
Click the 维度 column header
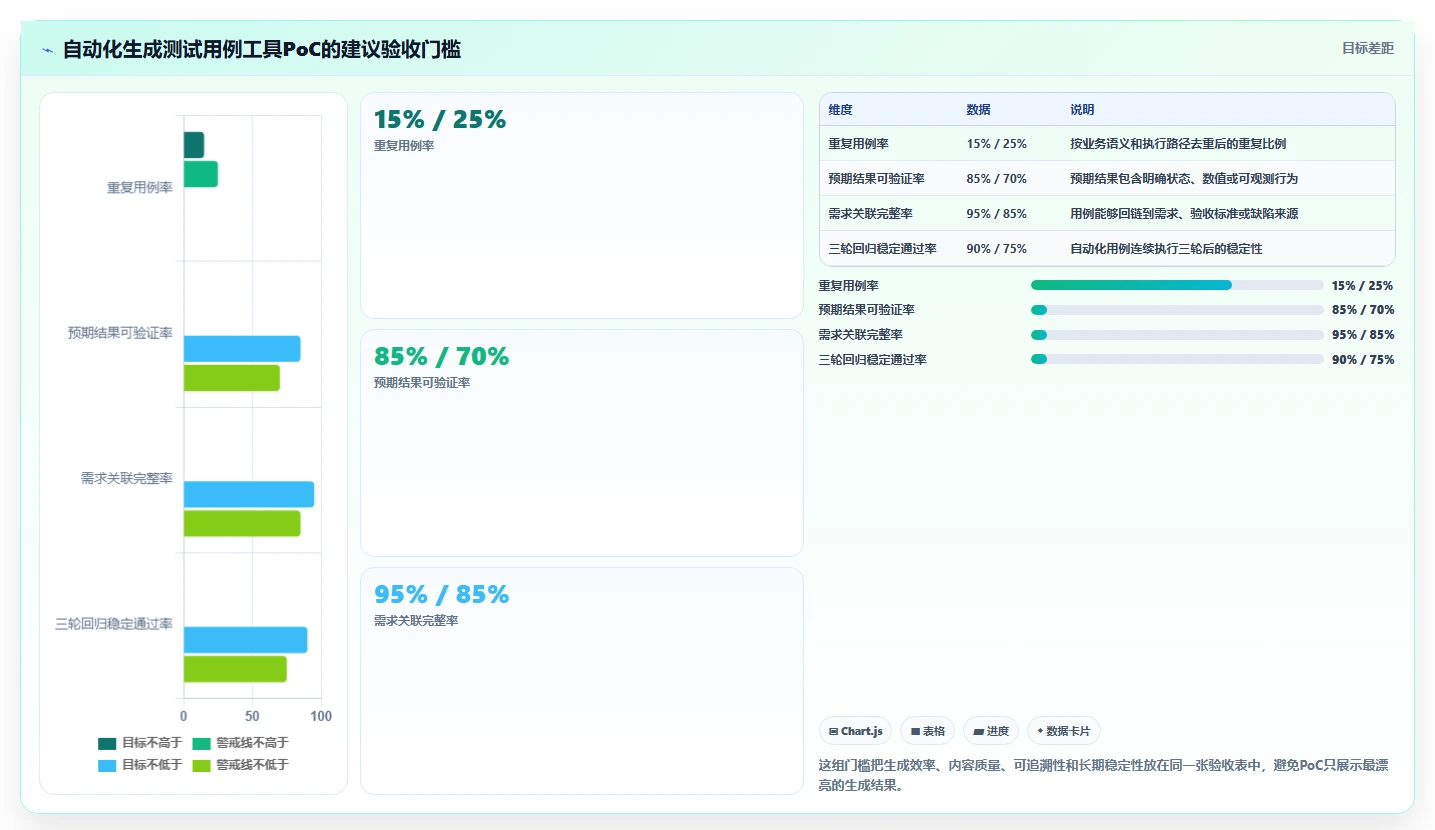tap(840, 110)
